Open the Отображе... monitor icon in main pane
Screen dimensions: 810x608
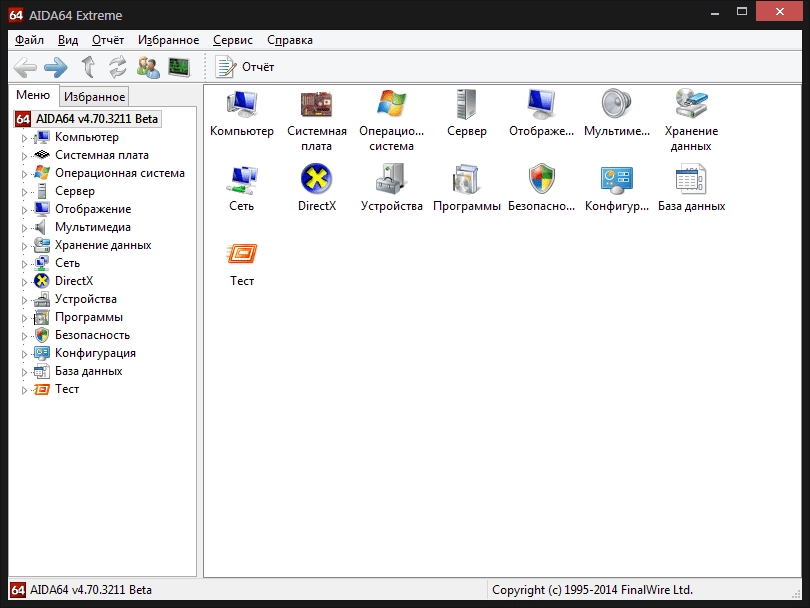coord(541,113)
